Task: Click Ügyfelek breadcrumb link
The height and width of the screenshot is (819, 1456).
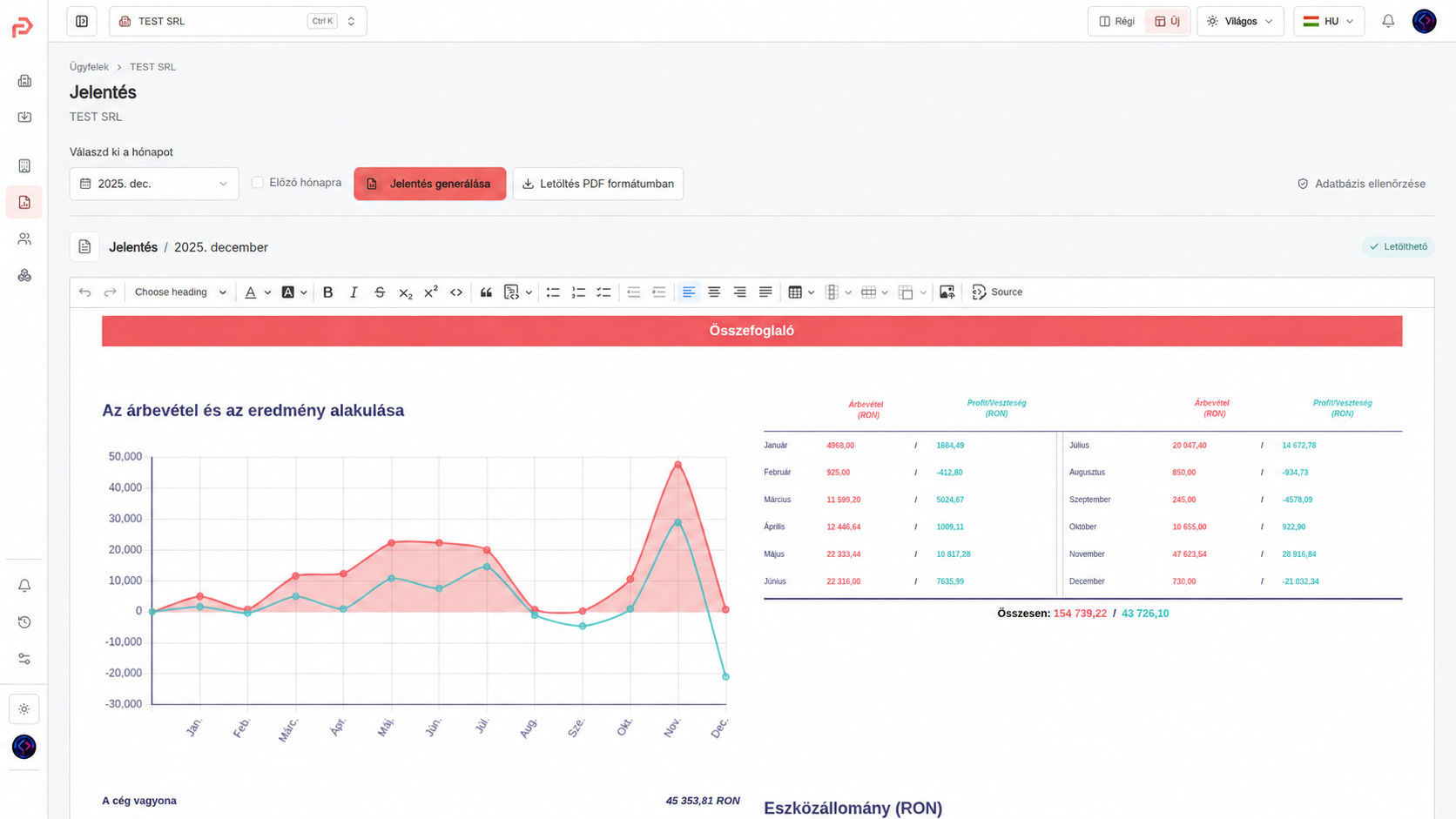Action: tap(89, 67)
